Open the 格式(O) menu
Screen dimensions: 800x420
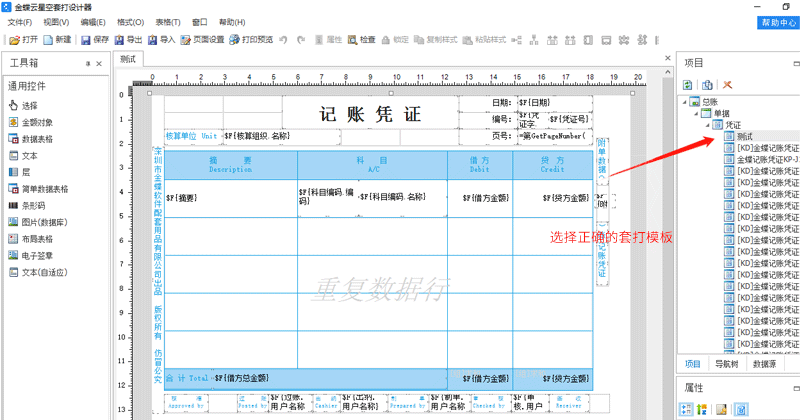[x=131, y=22]
